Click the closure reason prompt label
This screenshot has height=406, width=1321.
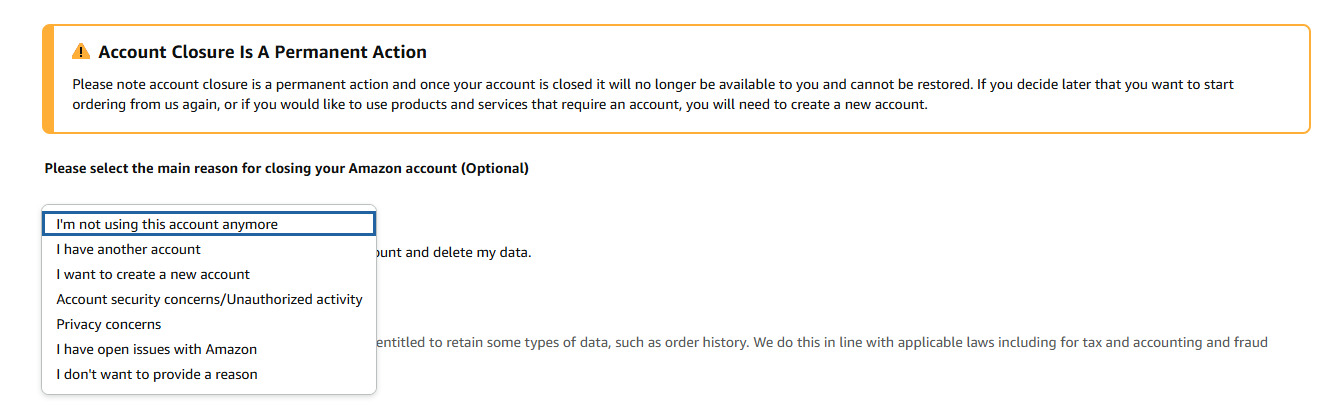286,168
